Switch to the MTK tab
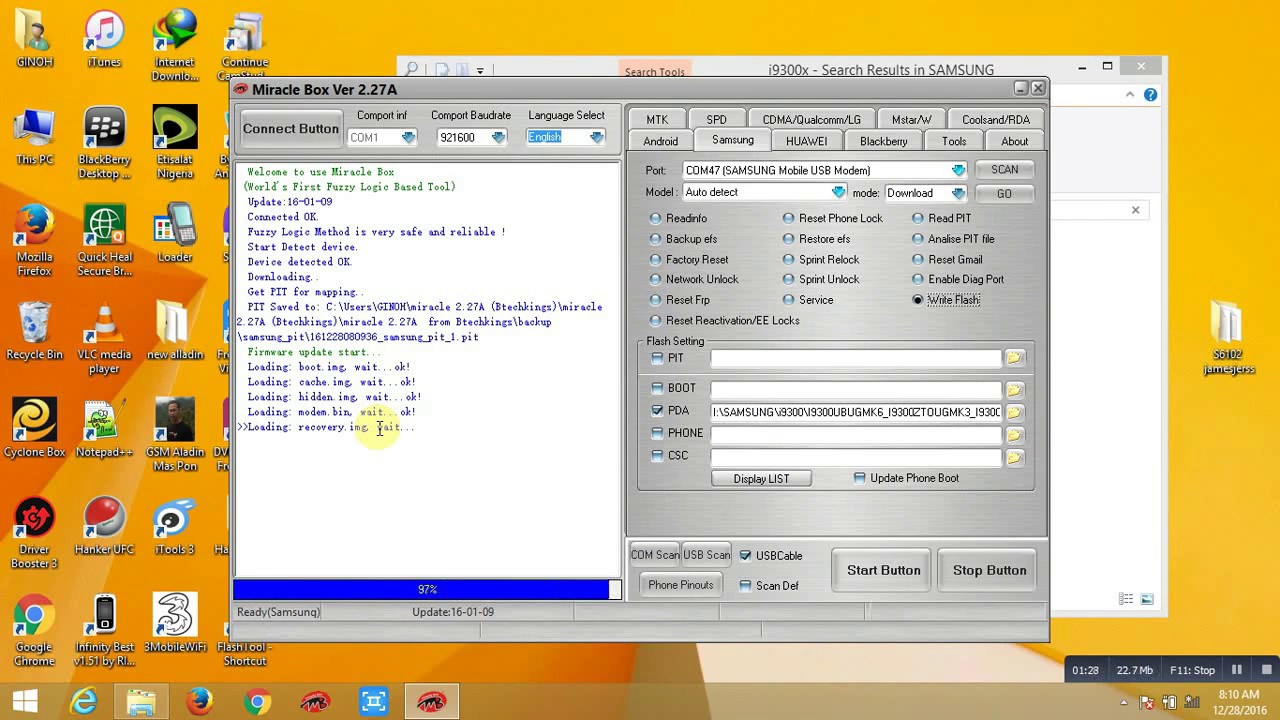 [x=657, y=119]
